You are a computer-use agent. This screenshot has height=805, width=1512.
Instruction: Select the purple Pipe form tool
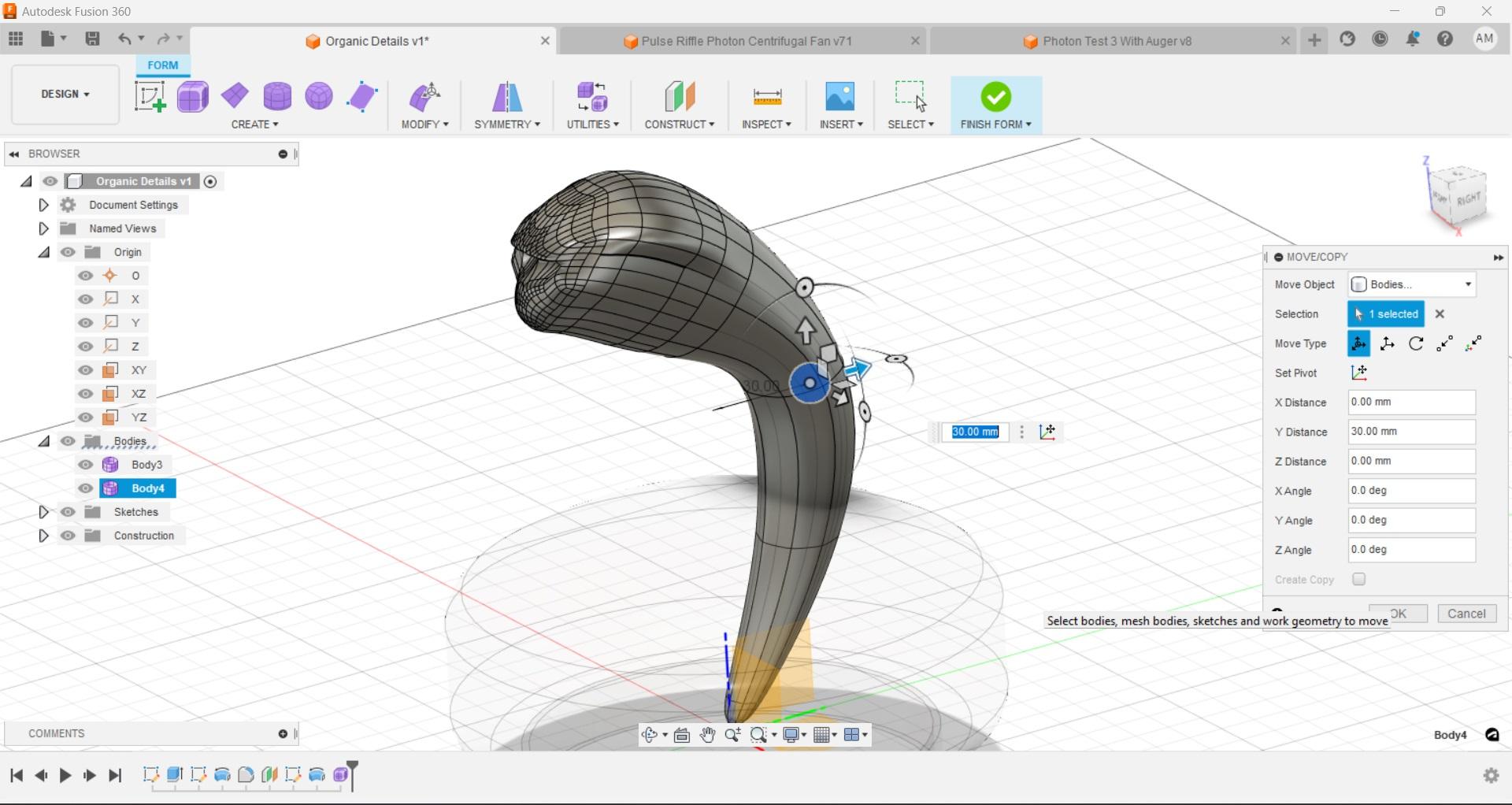coord(362,97)
